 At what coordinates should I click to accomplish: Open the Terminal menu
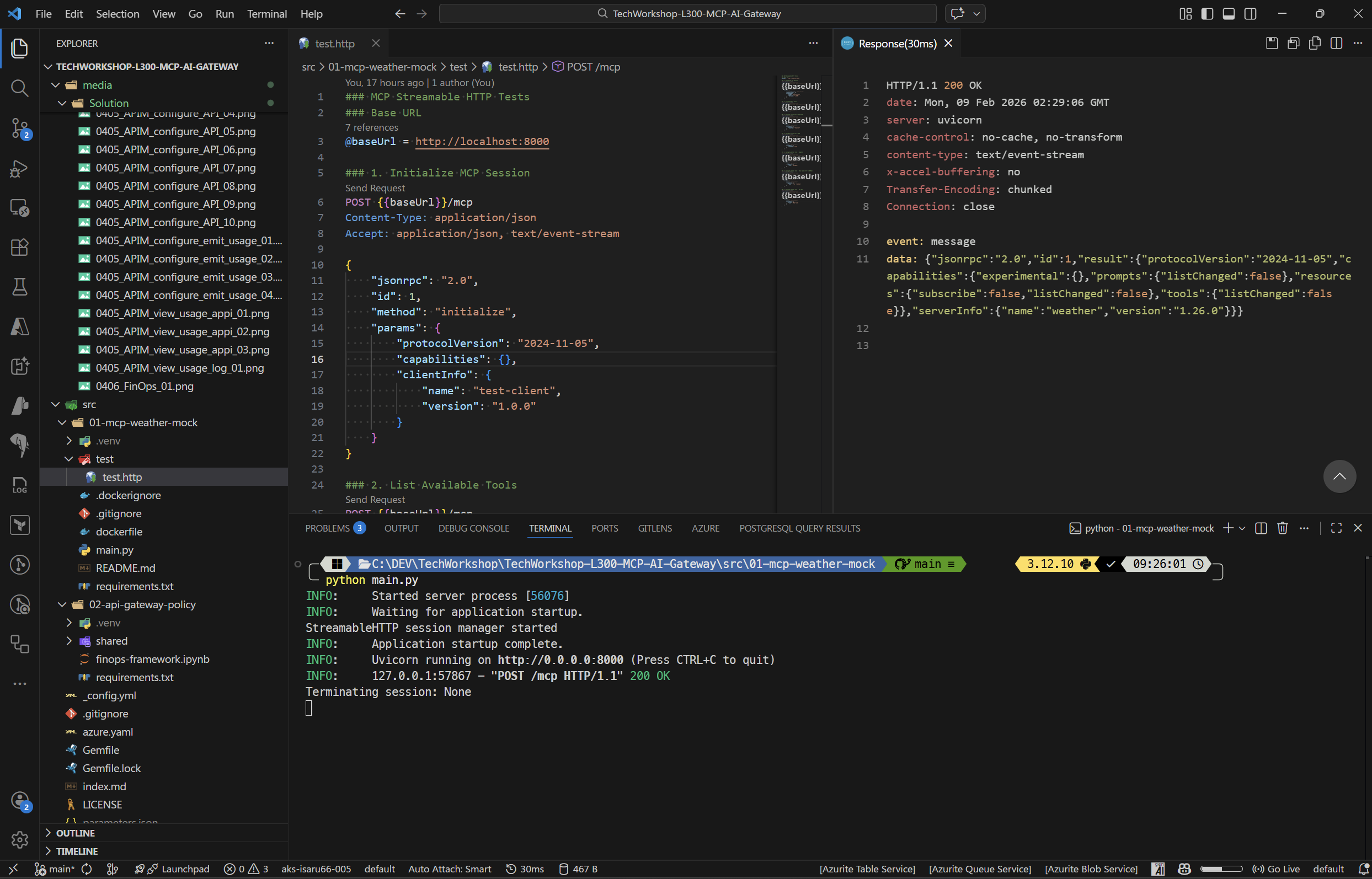click(x=266, y=13)
